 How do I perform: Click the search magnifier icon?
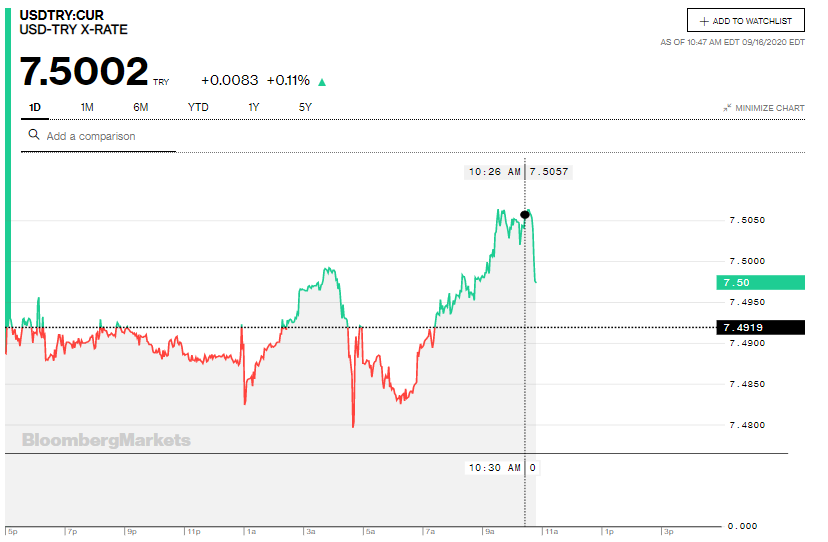pos(33,135)
